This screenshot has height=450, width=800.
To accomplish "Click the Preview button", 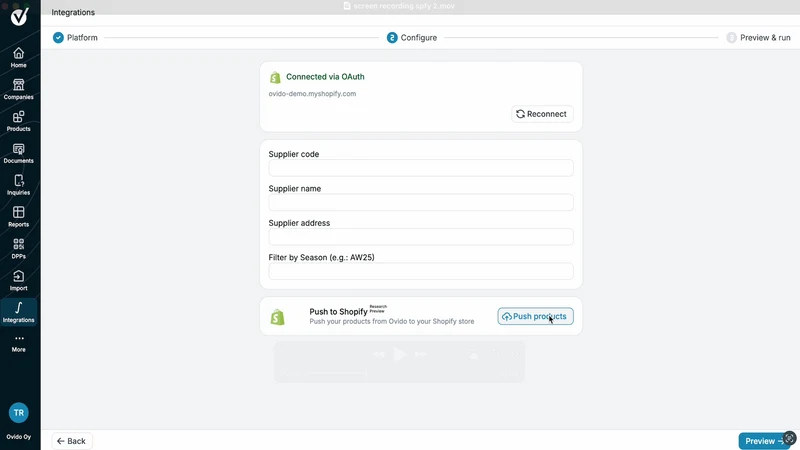I will pos(764,441).
